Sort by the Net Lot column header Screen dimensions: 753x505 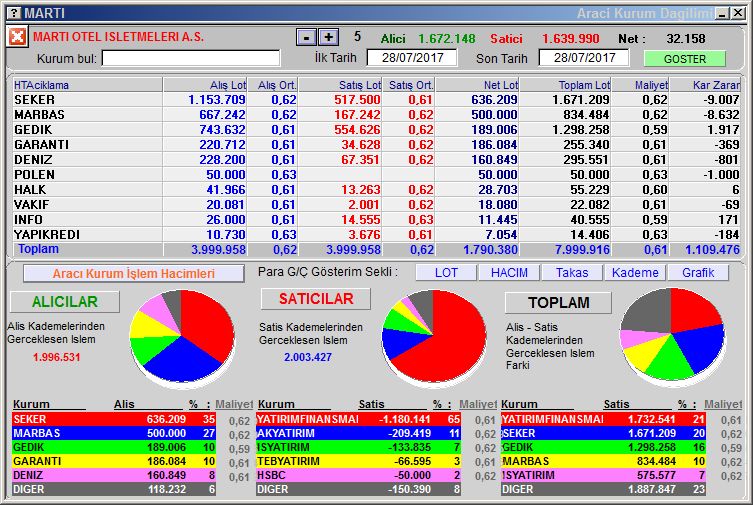click(477, 85)
